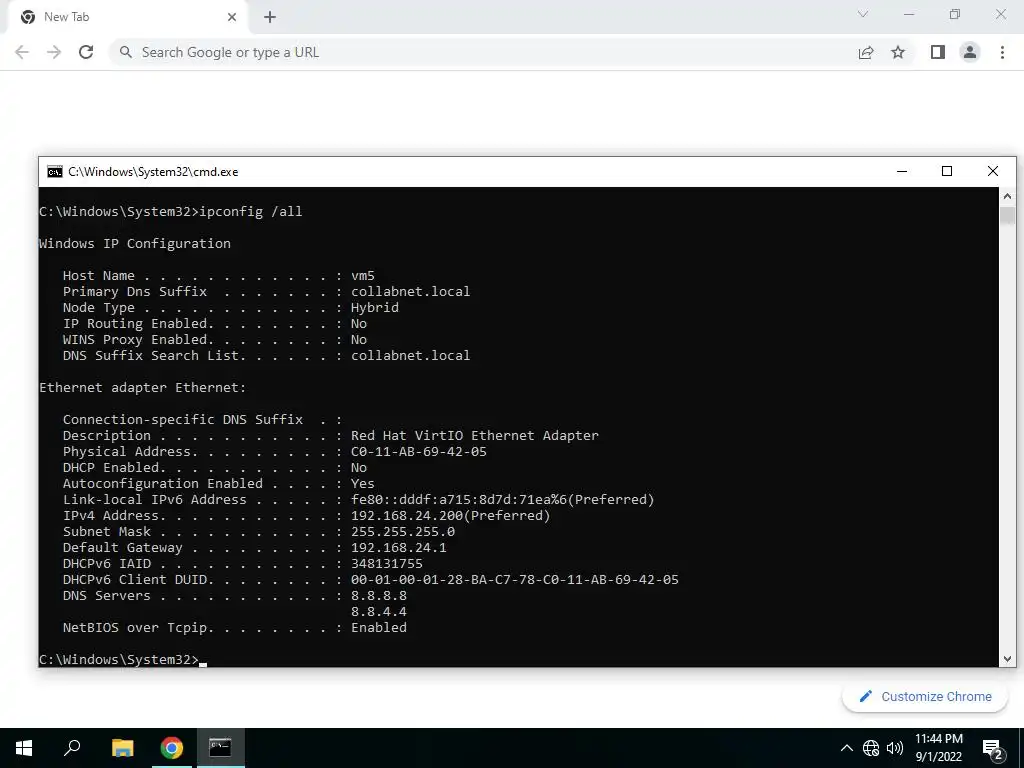The width and height of the screenshot is (1024, 768).
Task: Click DHCPv6 IAID value 348131755
Action: point(387,564)
